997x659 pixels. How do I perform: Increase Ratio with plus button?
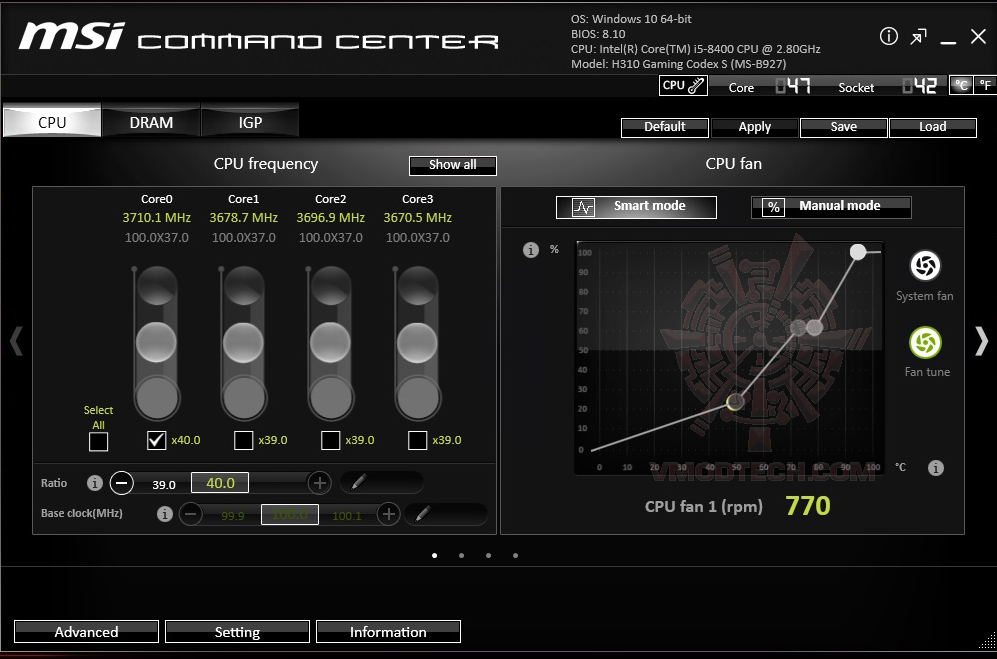tap(320, 483)
